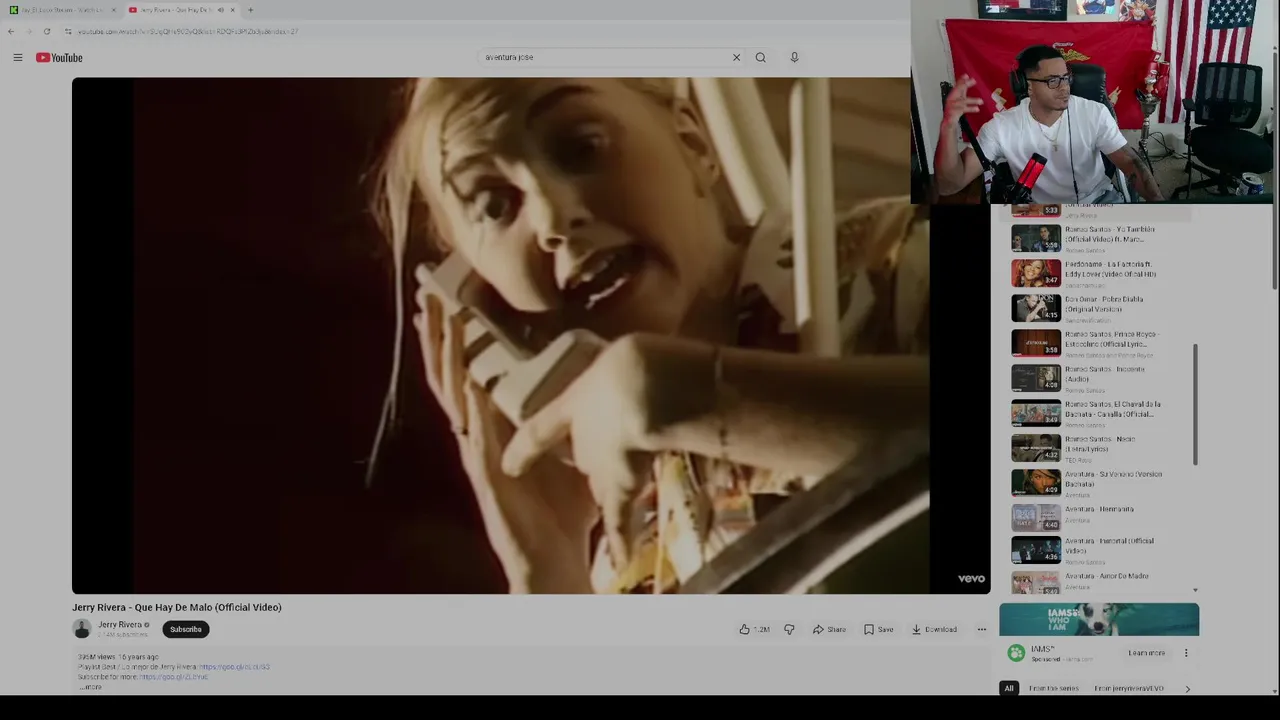The image size is (1280, 720).
Task: Play Aventura - Su Veneno (Version Bachata)
Action: (x=1100, y=483)
